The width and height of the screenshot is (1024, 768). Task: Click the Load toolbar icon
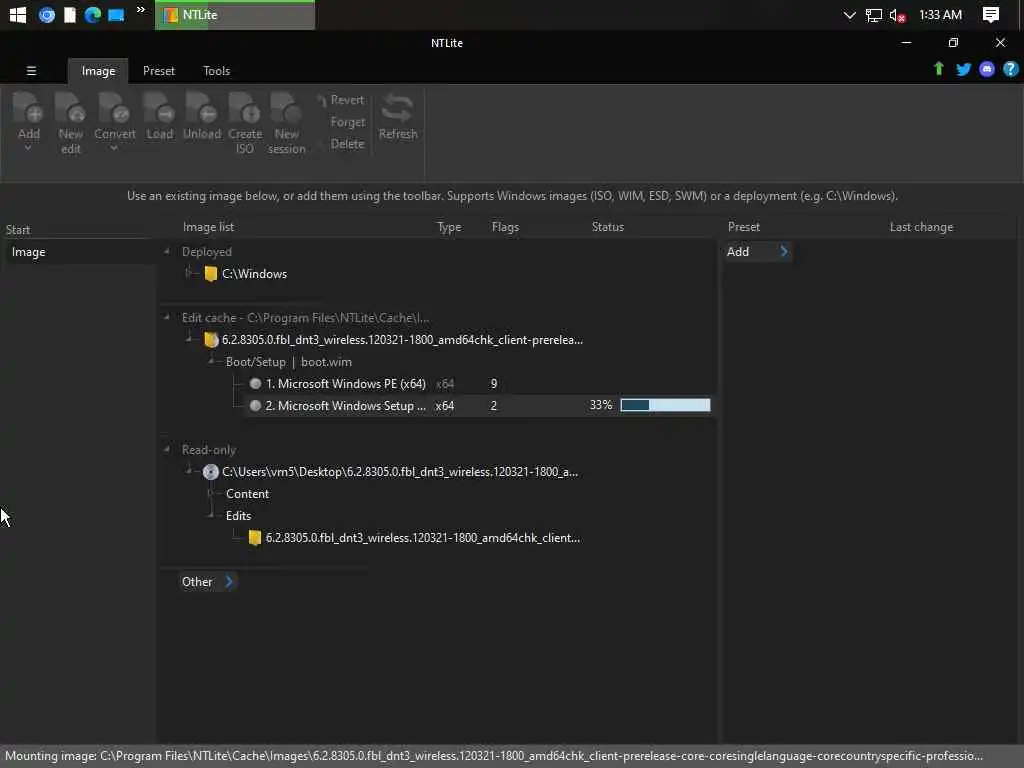[159, 108]
